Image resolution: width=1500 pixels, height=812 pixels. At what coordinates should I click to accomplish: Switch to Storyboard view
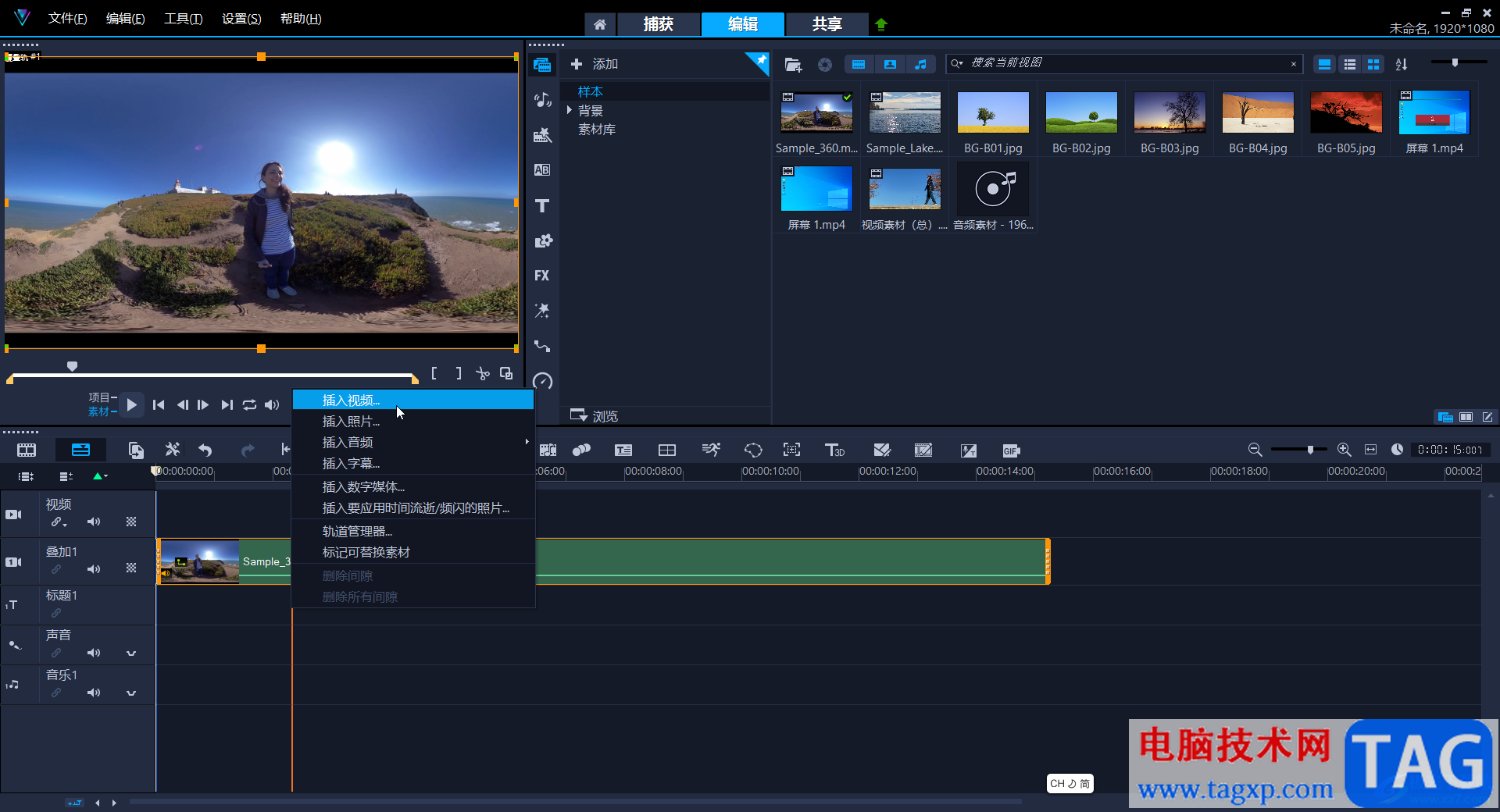point(27,450)
